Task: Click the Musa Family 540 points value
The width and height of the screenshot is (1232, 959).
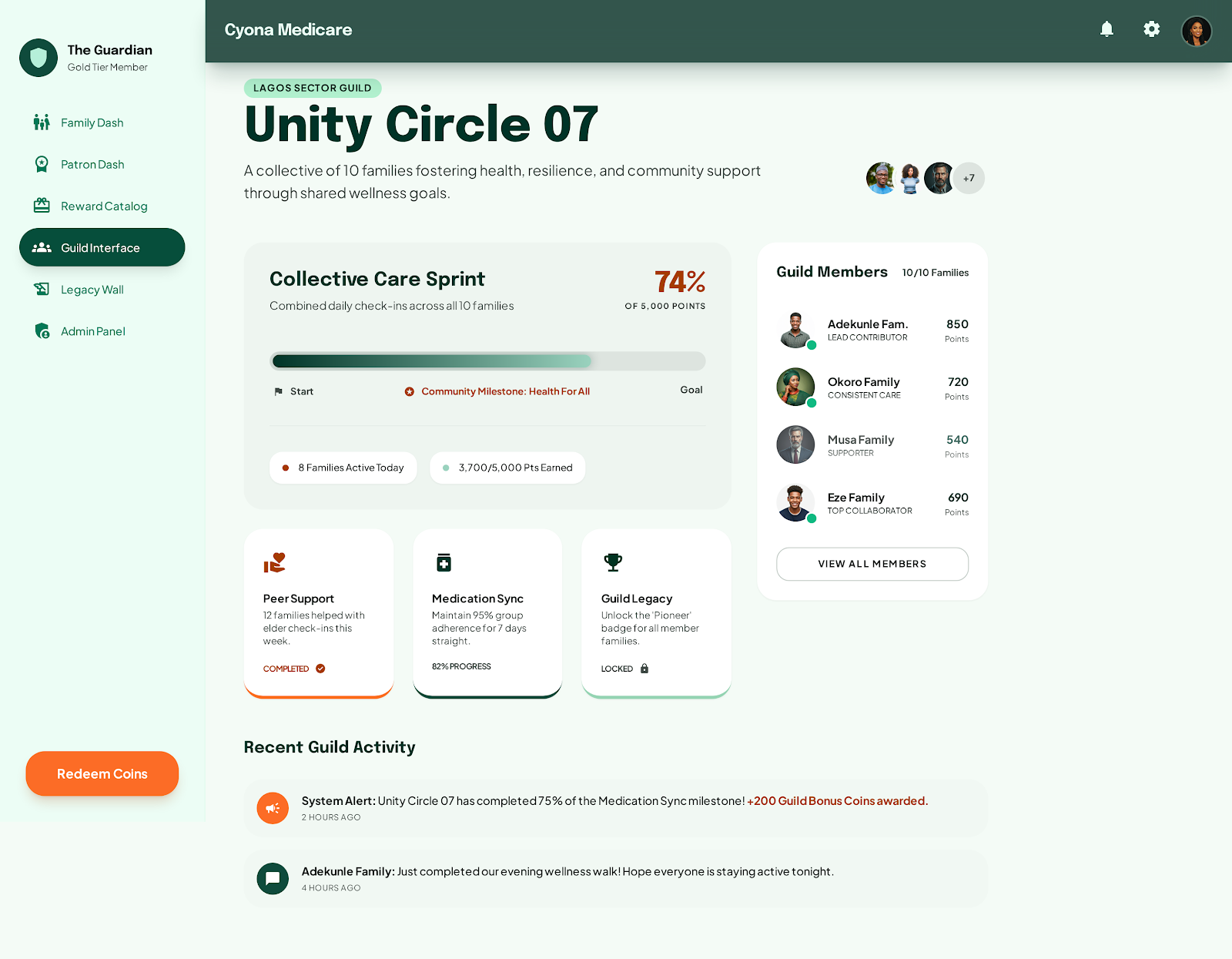Action: point(957,440)
